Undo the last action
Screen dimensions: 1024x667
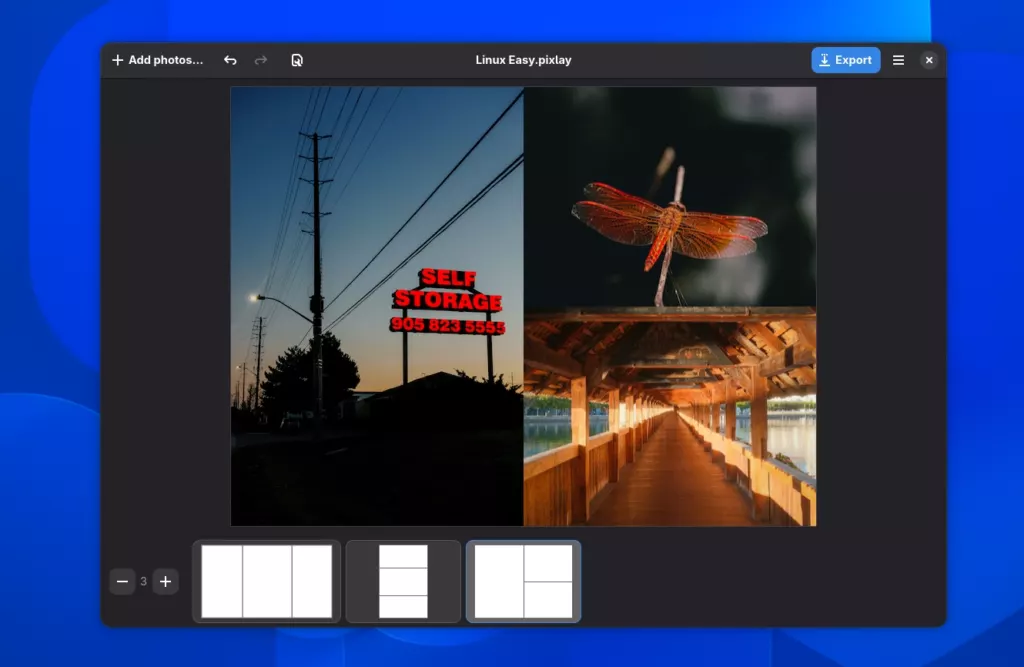click(x=230, y=60)
